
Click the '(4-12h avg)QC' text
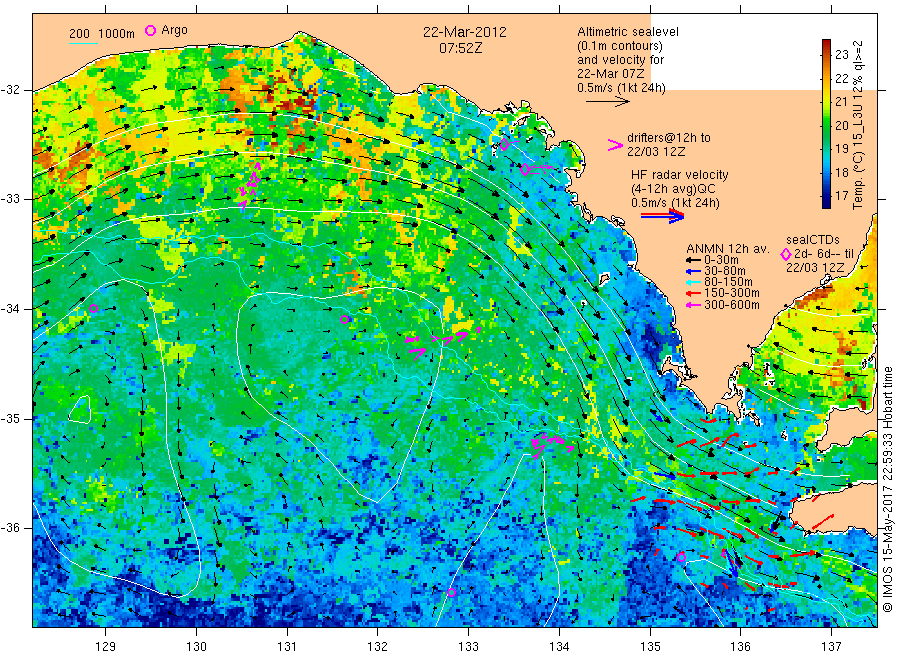pos(673,189)
